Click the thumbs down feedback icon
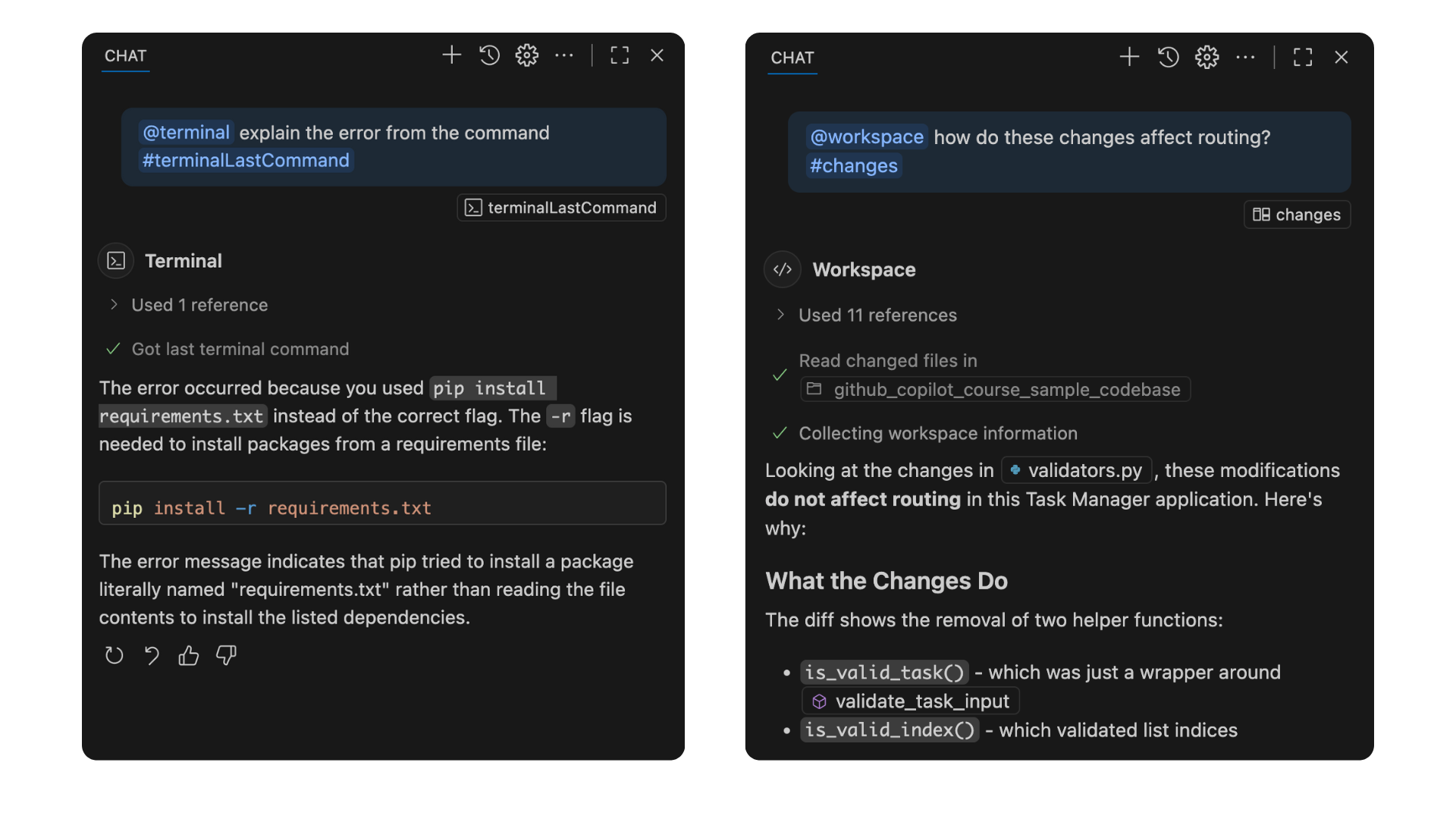 [x=226, y=655]
